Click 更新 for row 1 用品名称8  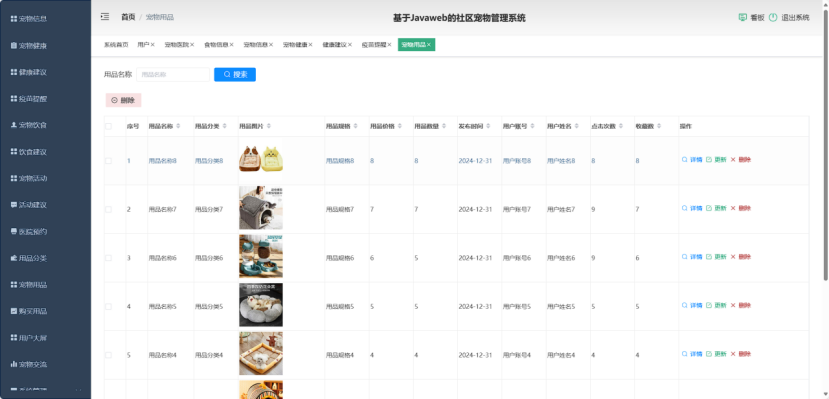(x=716, y=160)
